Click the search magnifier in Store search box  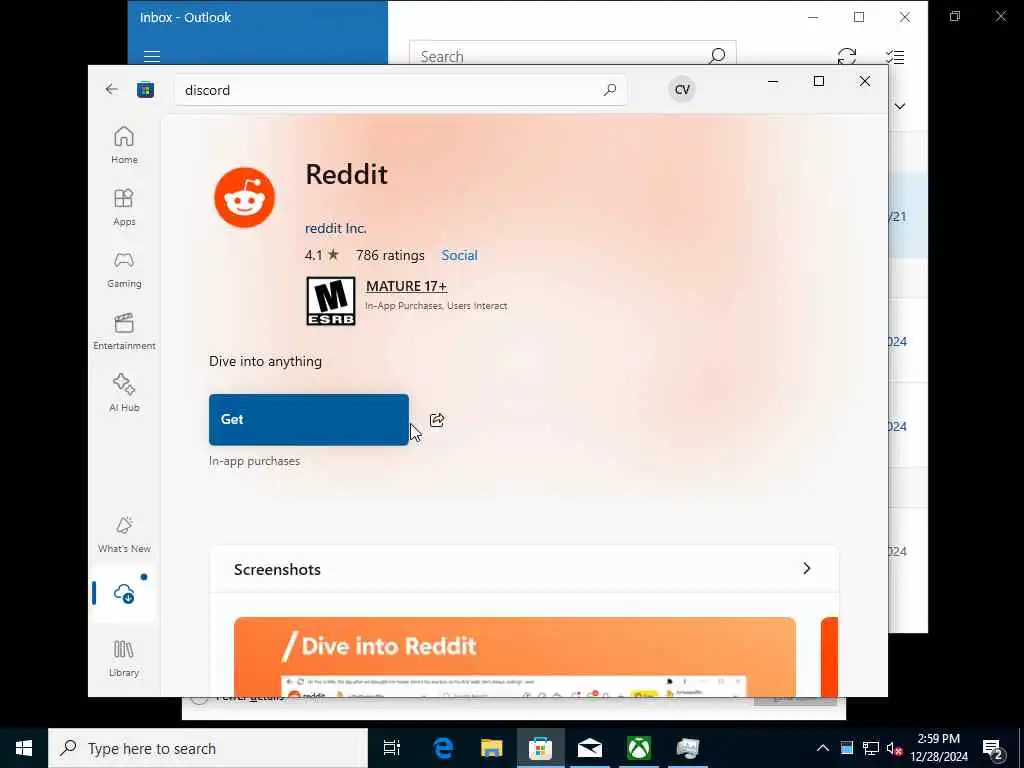tap(610, 89)
